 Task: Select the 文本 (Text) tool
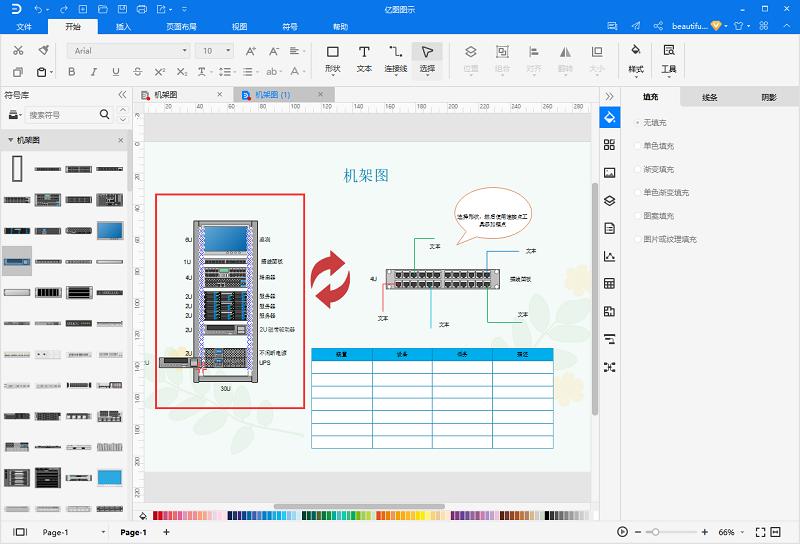[364, 58]
